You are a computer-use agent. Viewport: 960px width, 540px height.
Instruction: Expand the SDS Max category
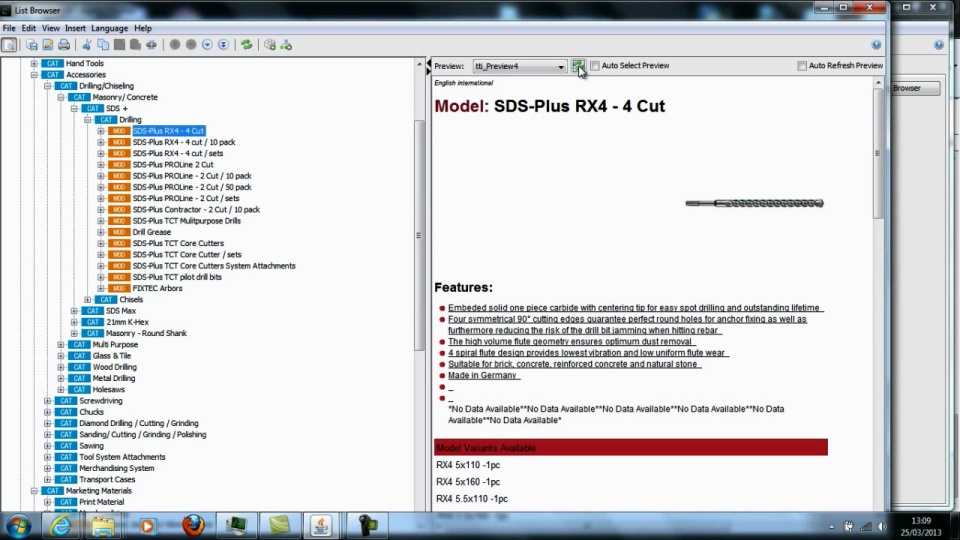(x=74, y=311)
